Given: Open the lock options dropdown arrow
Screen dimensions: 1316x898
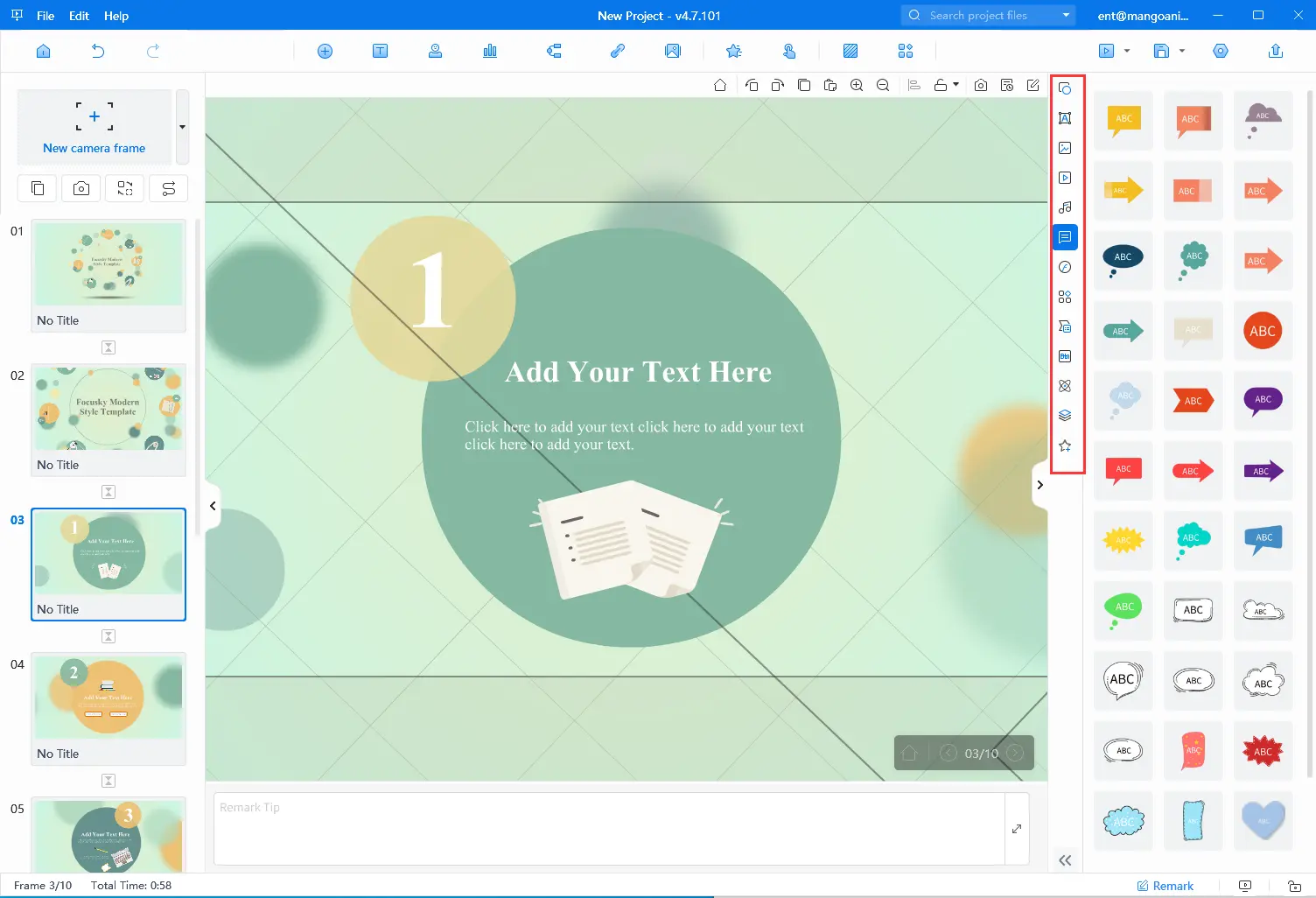Looking at the screenshot, I should point(955,85).
